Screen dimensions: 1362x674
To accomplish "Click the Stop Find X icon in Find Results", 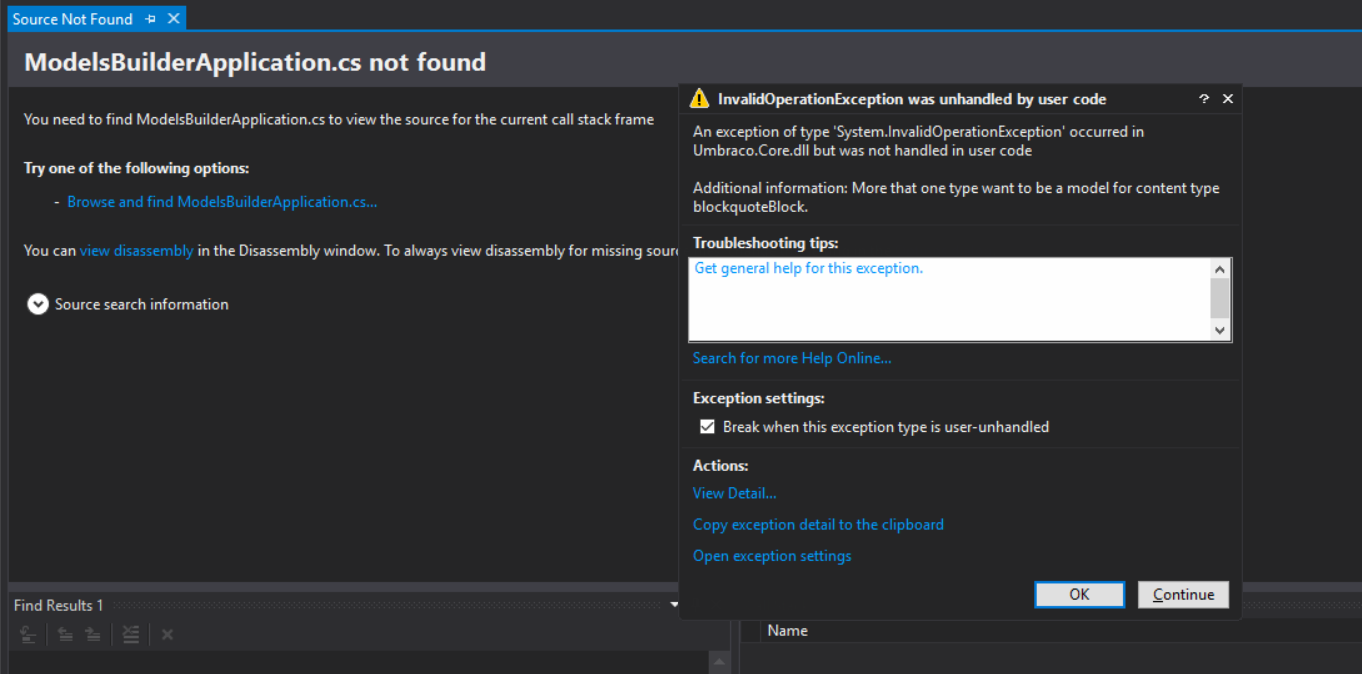I will [167, 635].
